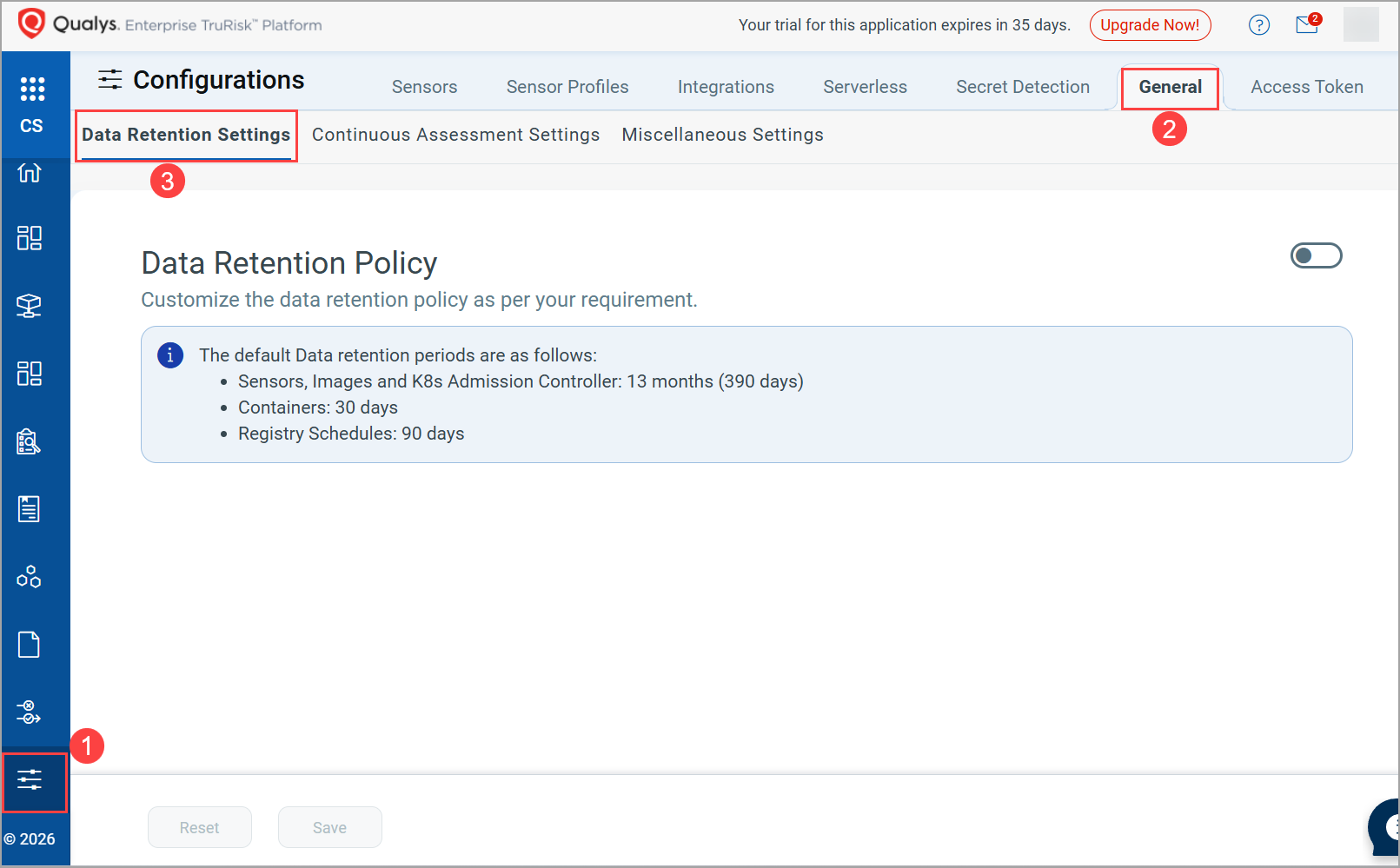Screen dimensions: 1400x868
Task: Select the Reports document icon
Action: (x=29, y=509)
